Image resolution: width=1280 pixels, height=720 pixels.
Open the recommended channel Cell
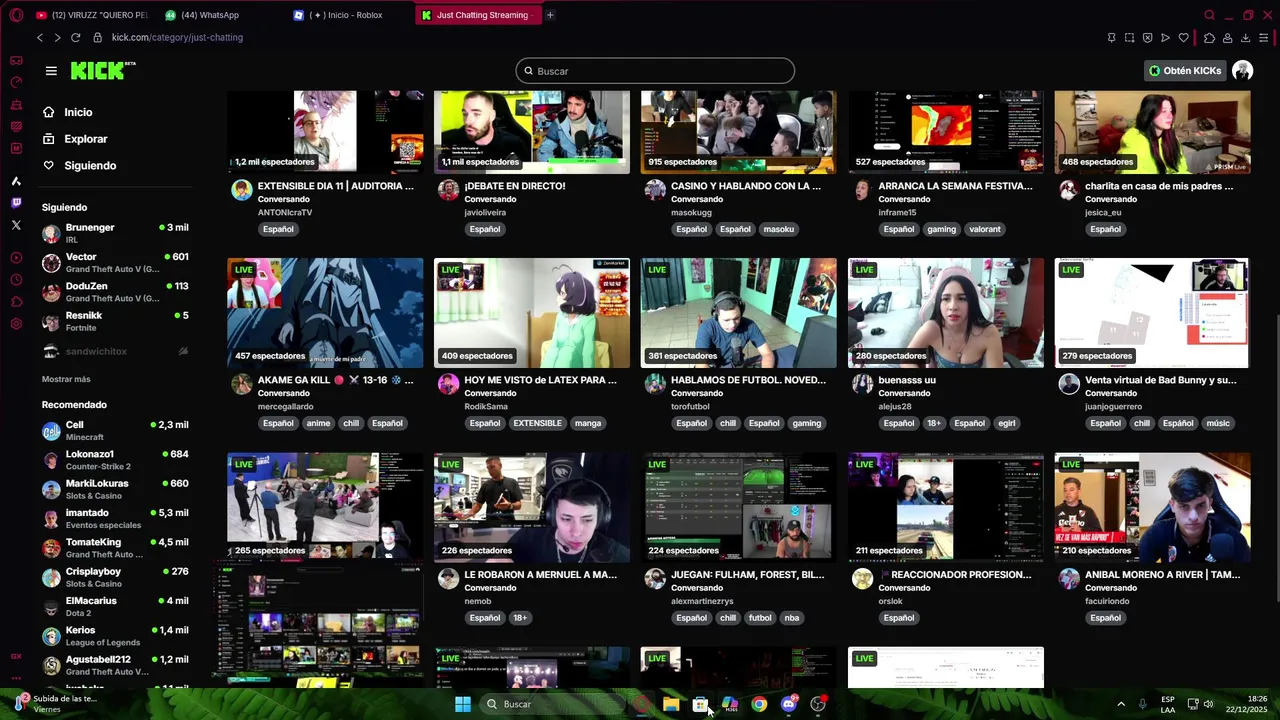[x=115, y=431]
